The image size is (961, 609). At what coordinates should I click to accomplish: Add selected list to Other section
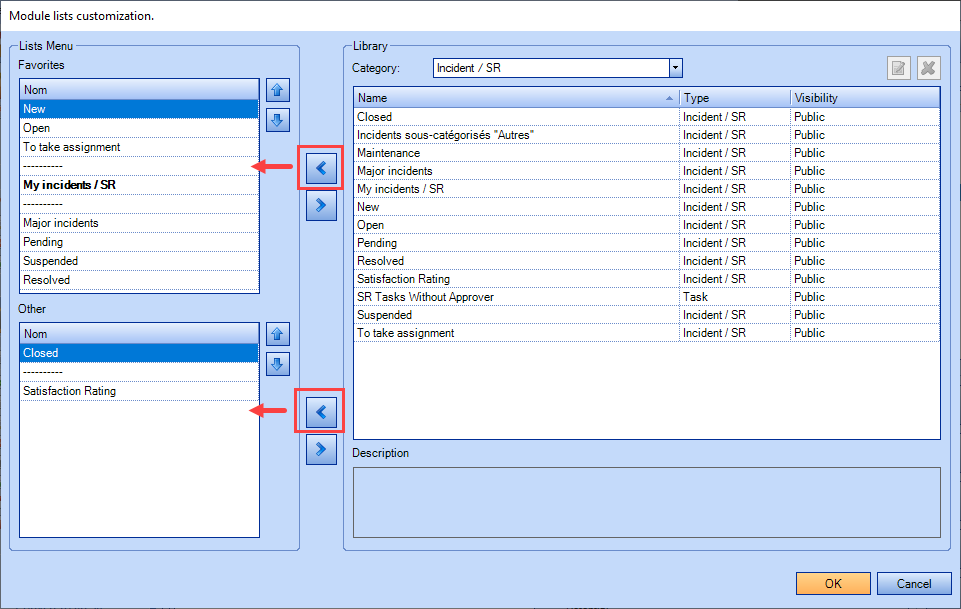click(x=320, y=411)
